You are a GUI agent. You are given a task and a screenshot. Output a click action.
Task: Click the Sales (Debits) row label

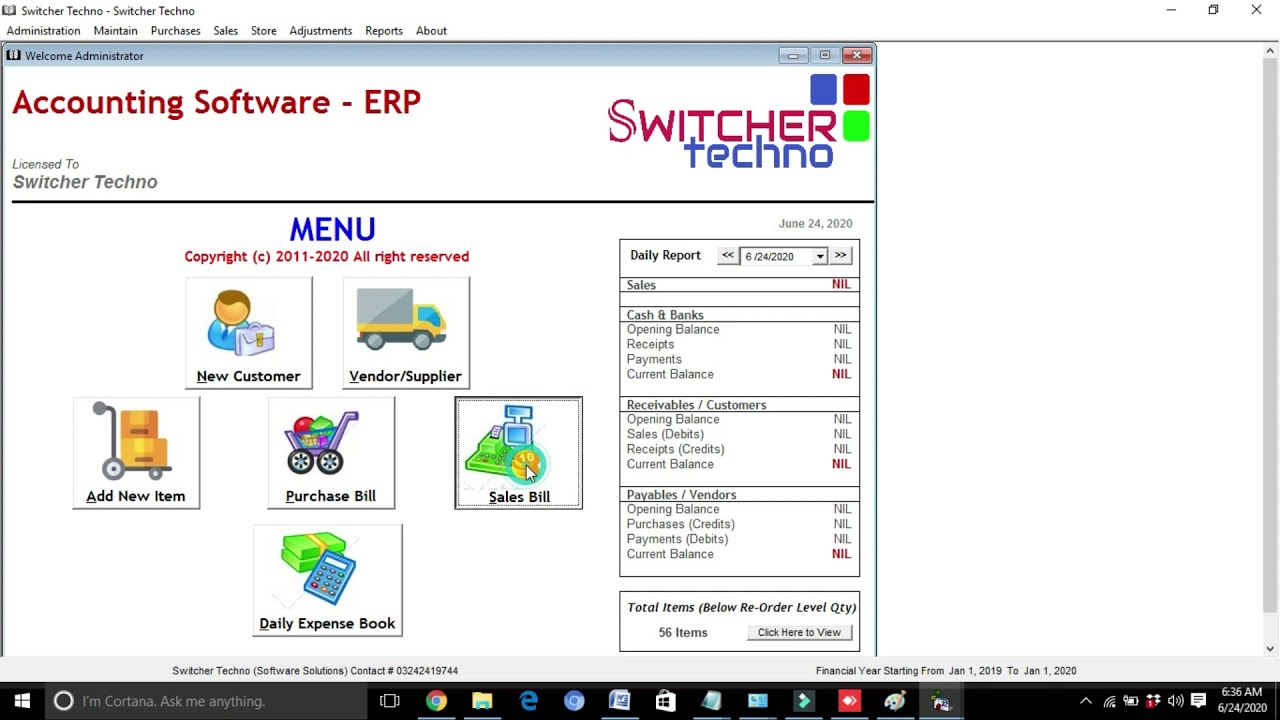[x=665, y=434]
